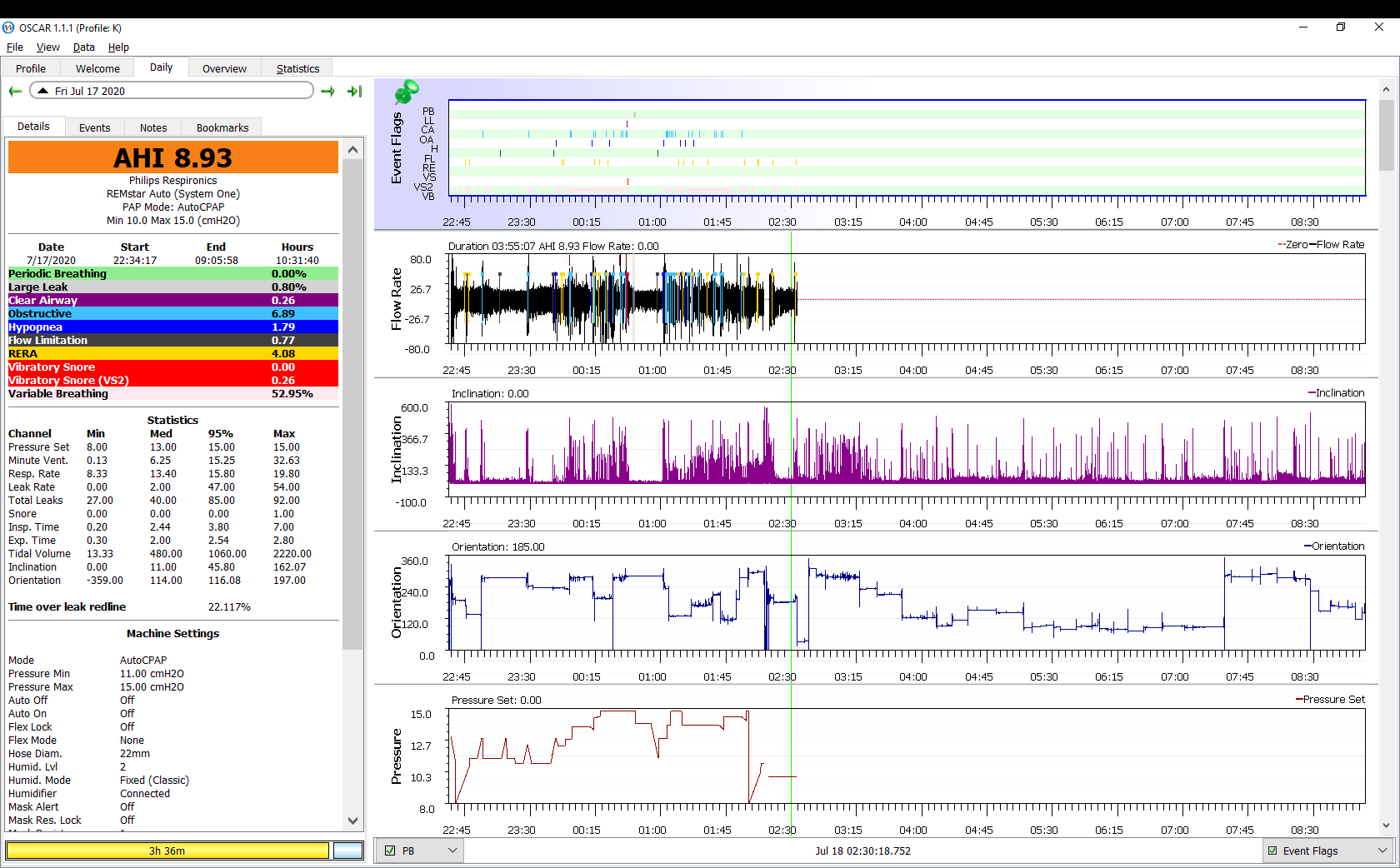
Task: Click the Flow Rate legend label
Action: [1340, 245]
